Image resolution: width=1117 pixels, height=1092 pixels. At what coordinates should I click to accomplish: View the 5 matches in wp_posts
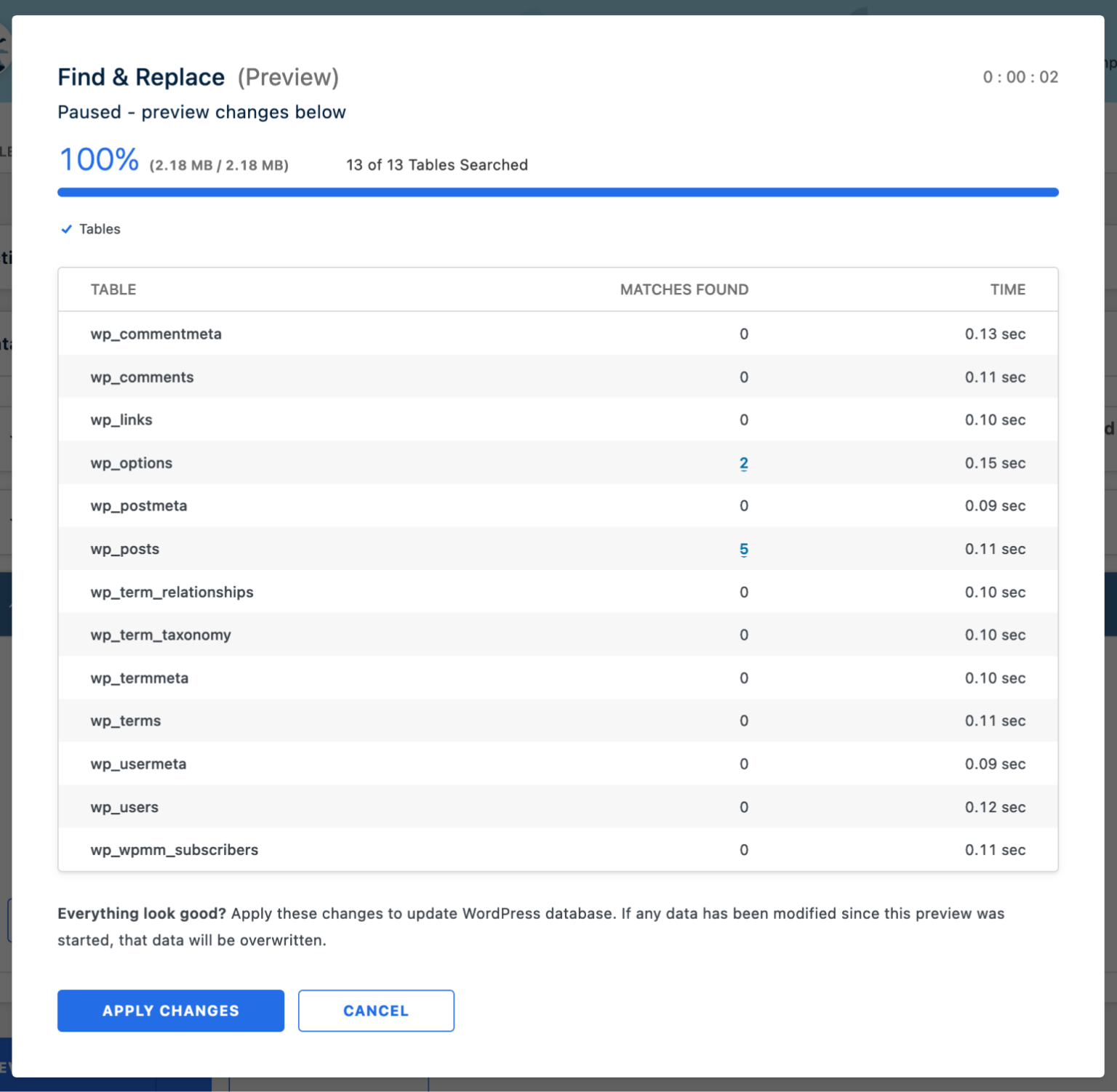coord(743,549)
